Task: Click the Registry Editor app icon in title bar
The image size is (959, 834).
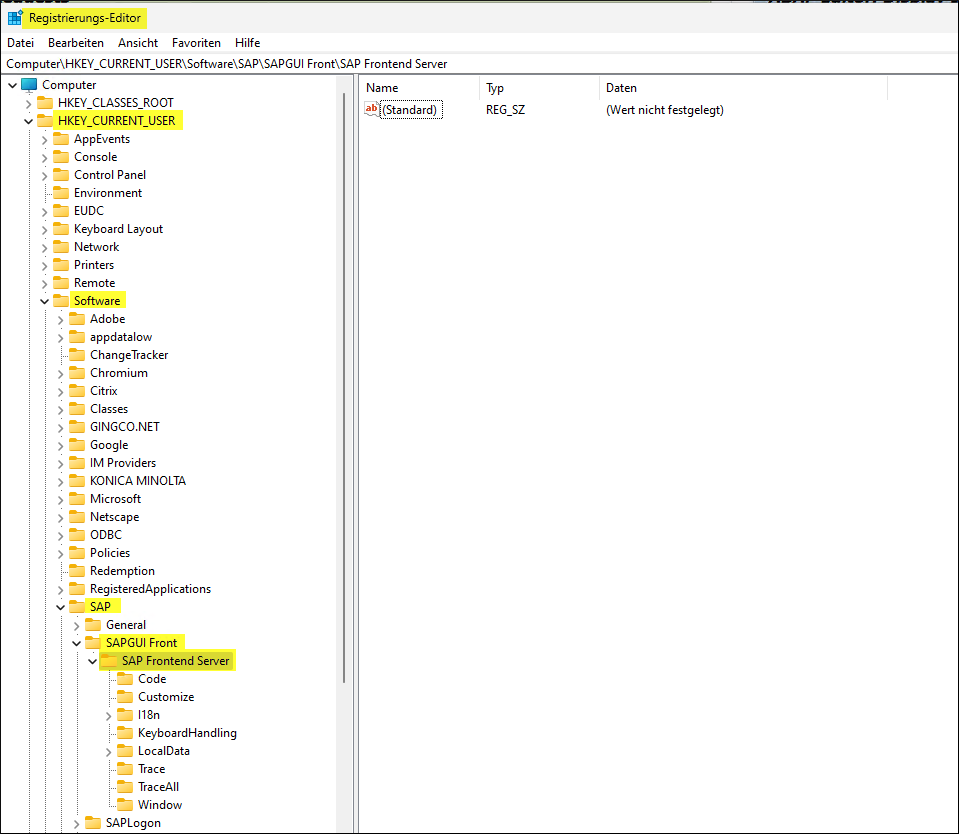Action: (15, 18)
